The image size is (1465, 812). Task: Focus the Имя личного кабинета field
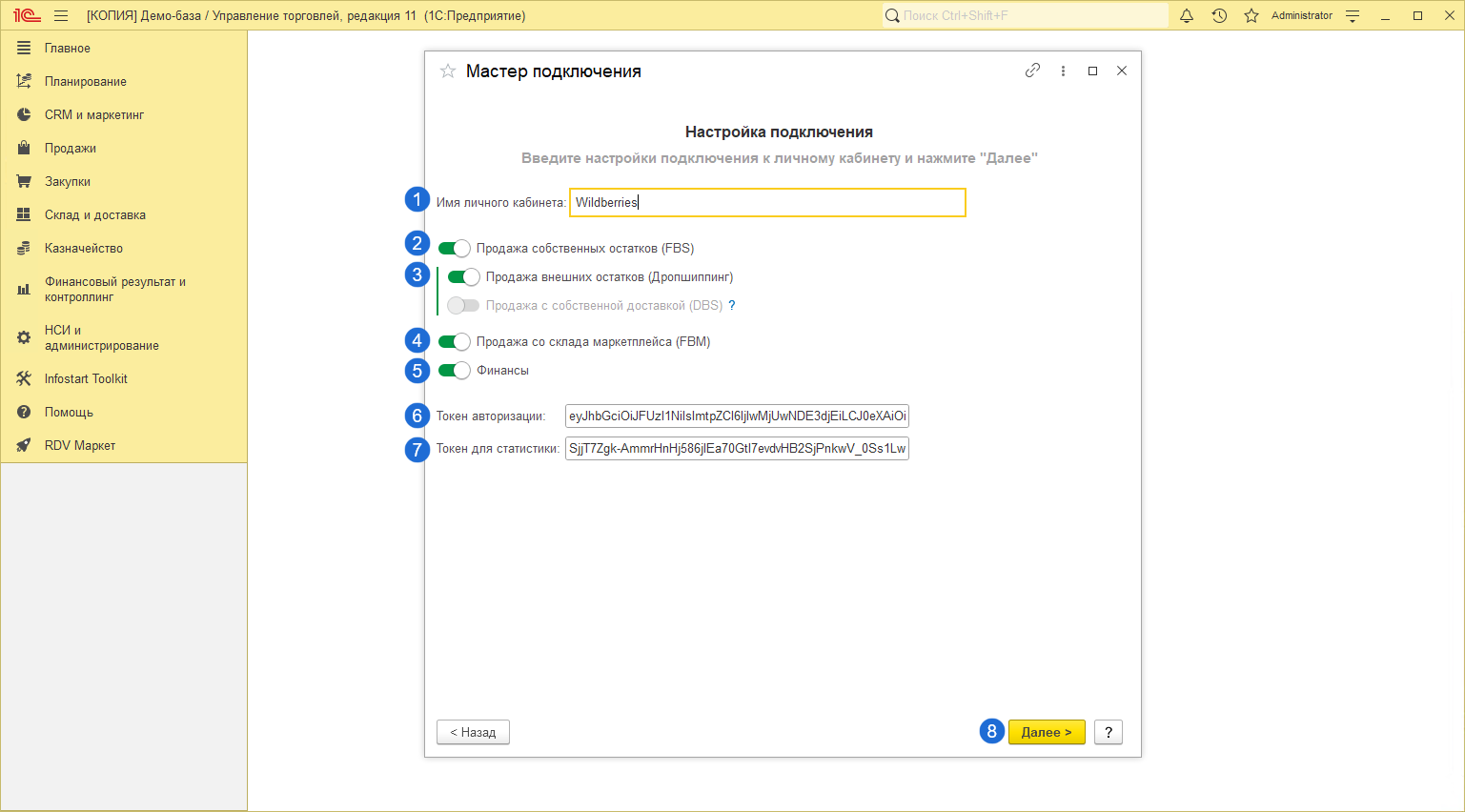[x=767, y=202]
